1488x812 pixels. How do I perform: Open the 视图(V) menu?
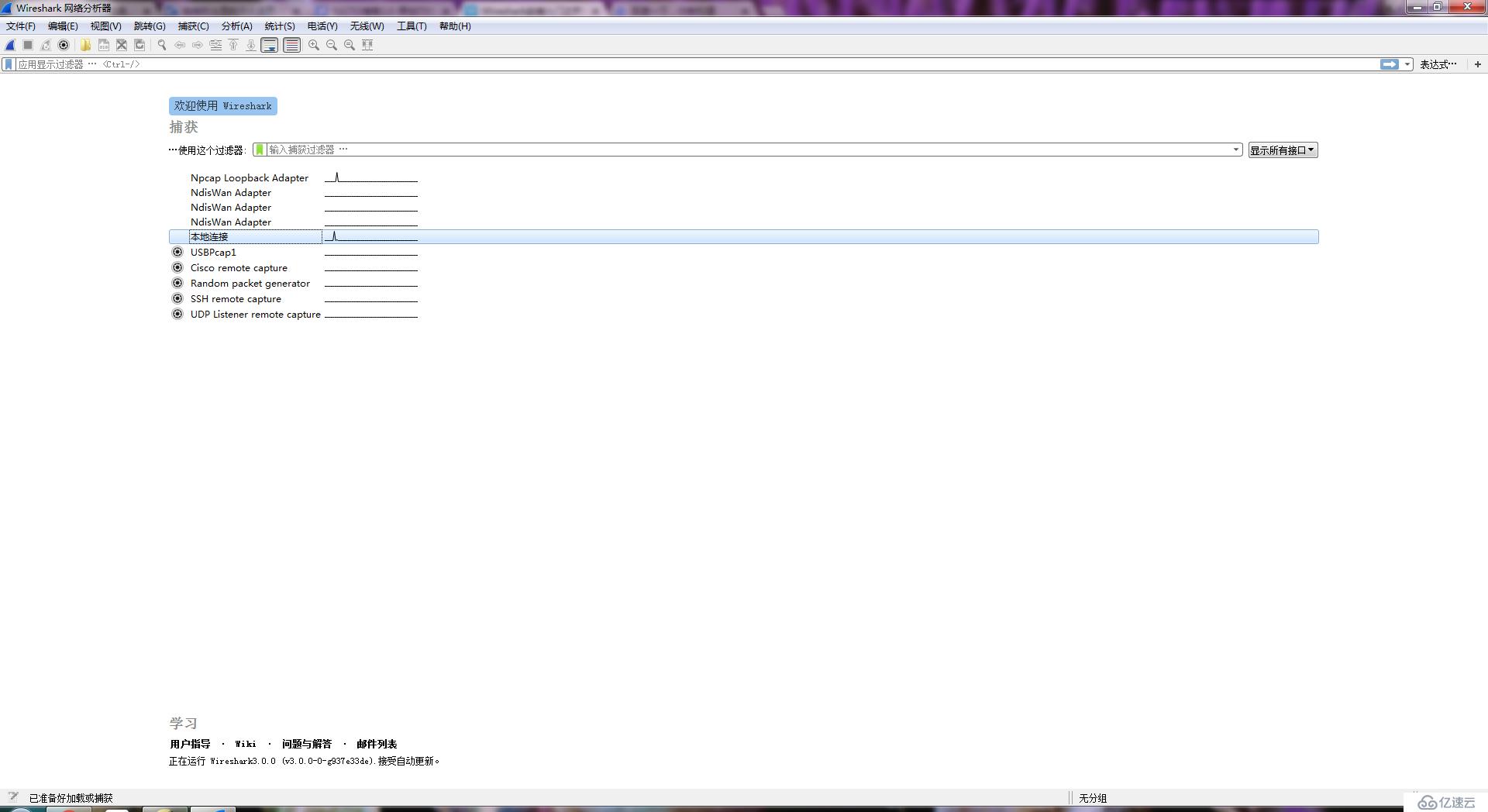pyautogui.click(x=105, y=26)
